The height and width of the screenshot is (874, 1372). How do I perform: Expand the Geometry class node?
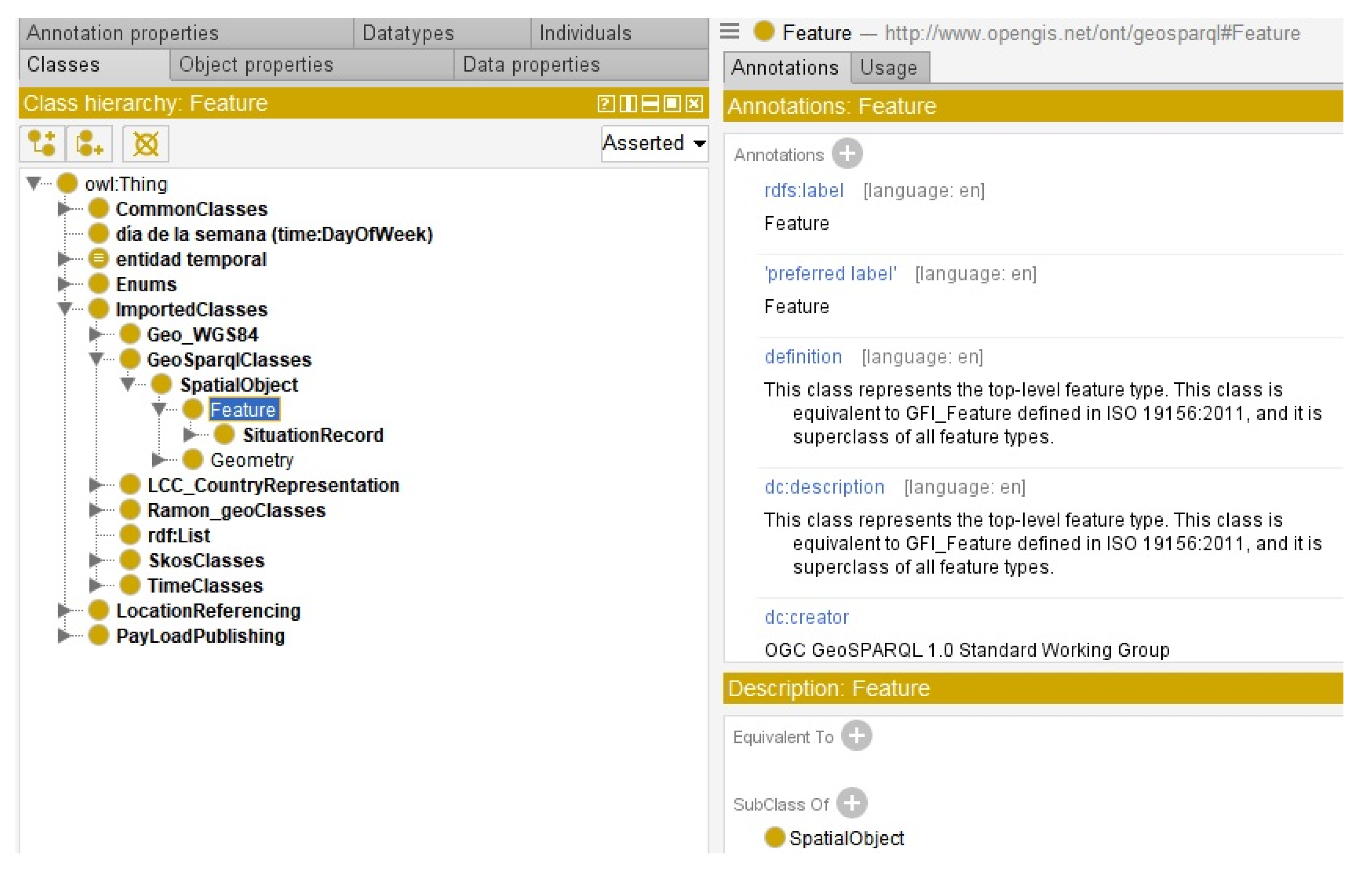[158, 459]
